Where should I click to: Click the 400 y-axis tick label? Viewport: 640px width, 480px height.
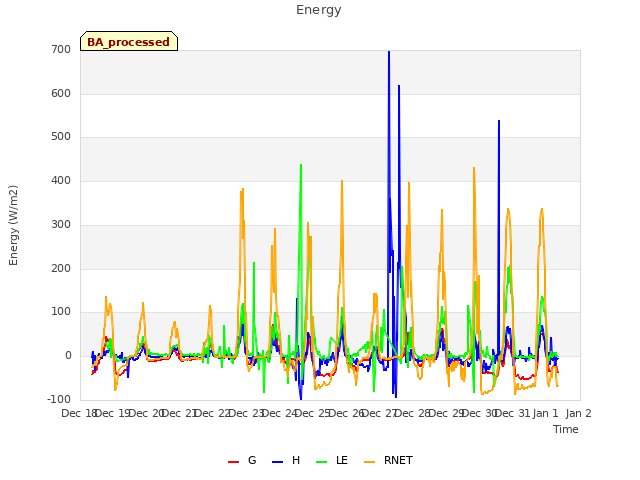click(x=61, y=180)
